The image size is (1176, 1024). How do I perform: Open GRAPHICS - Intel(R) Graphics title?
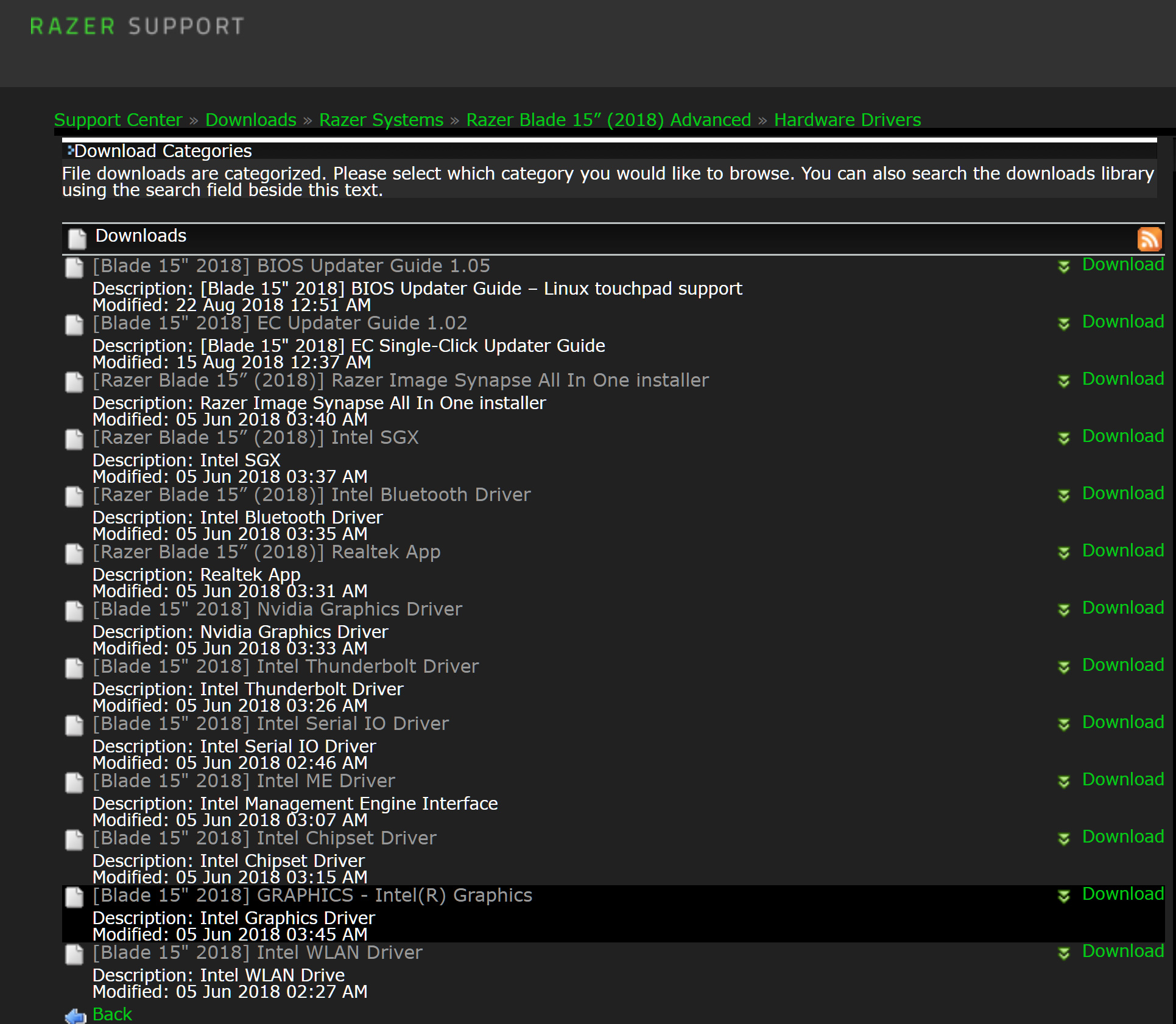pos(312,896)
